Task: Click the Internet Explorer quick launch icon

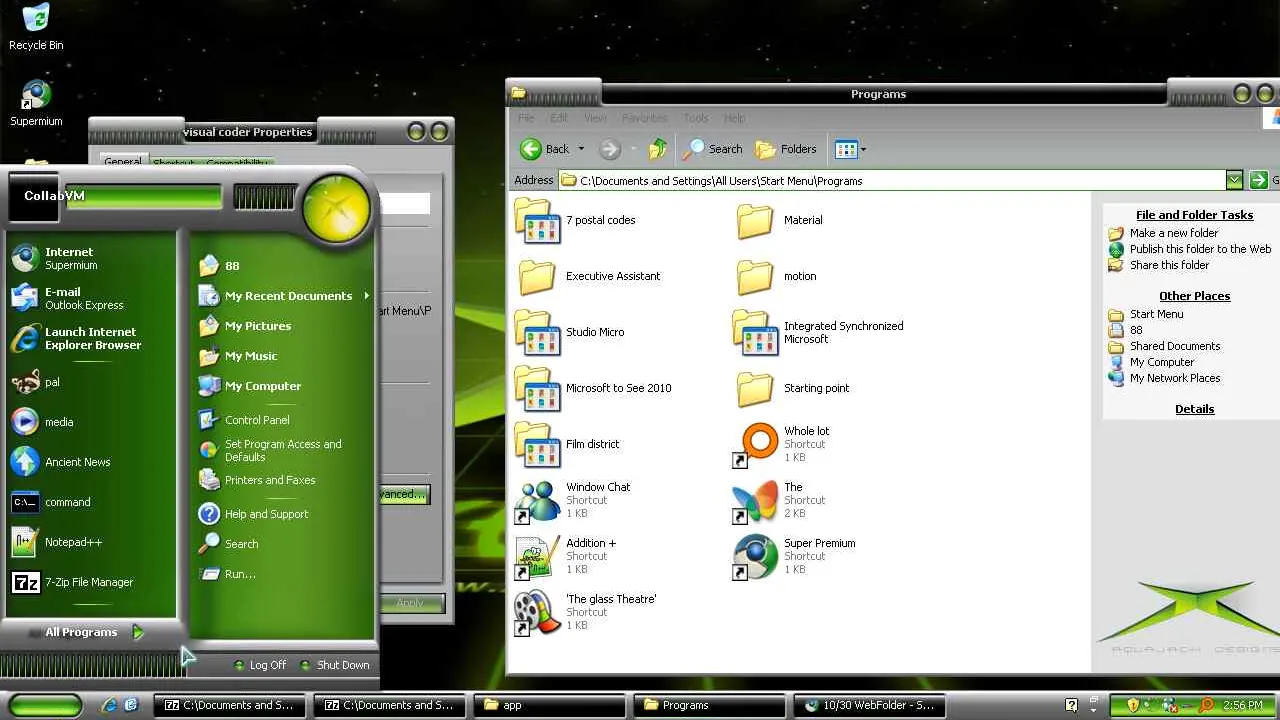Action: (109, 705)
